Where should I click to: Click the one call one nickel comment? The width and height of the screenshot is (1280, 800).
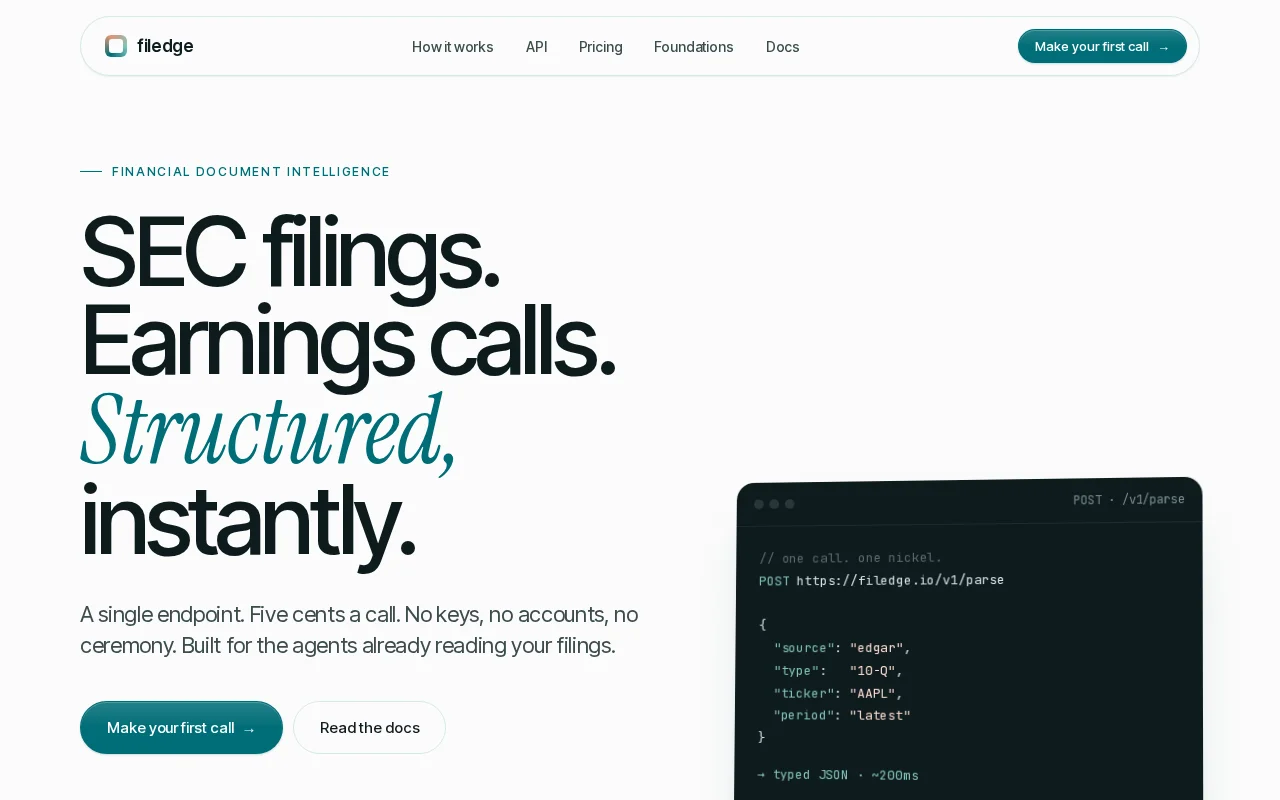coord(851,558)
